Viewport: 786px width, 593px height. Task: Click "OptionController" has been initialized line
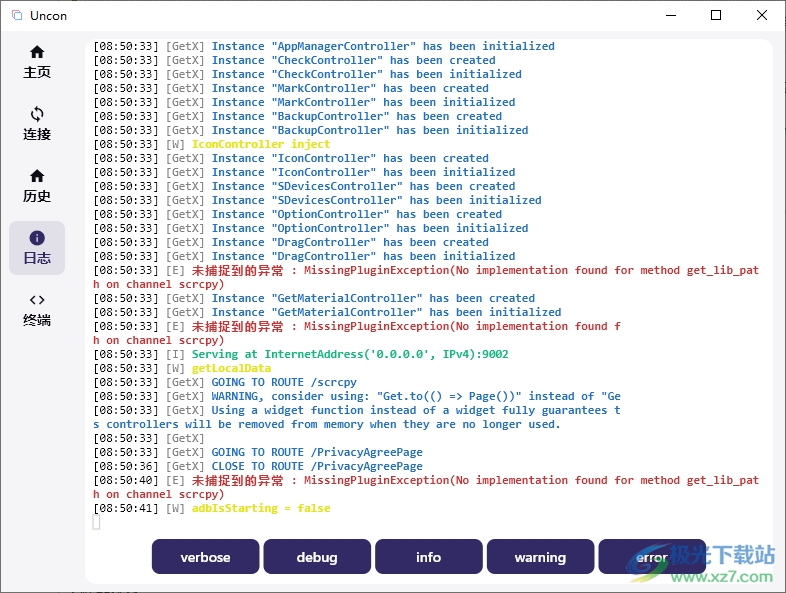pos(311,229)
